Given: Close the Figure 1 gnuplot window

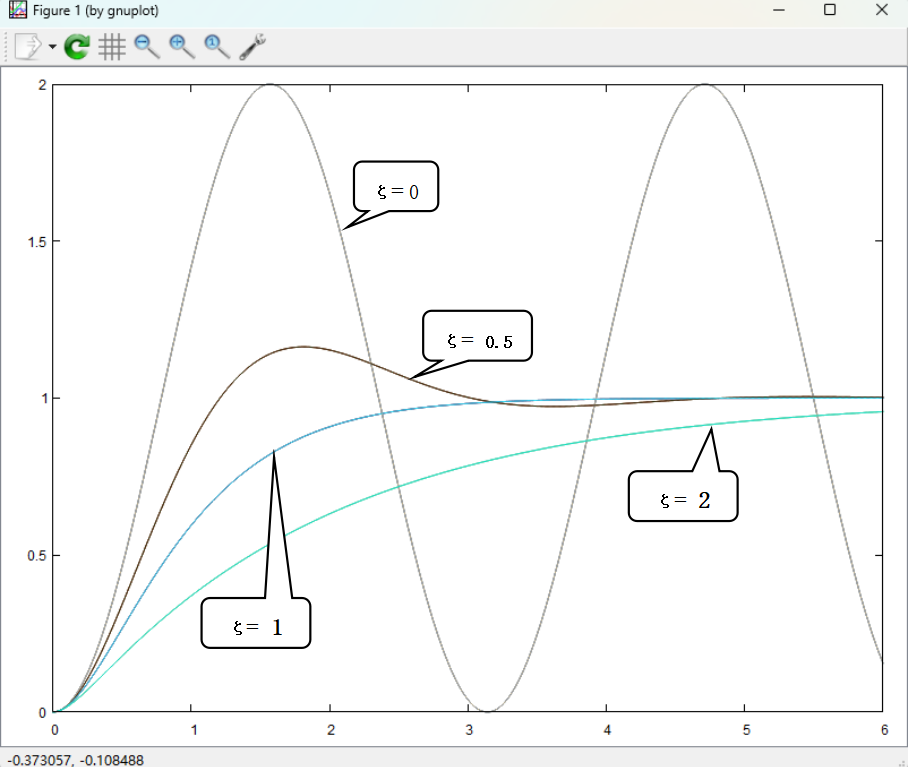Looking at the screenshot, I should pyautogui.click(x=881, y=10).
